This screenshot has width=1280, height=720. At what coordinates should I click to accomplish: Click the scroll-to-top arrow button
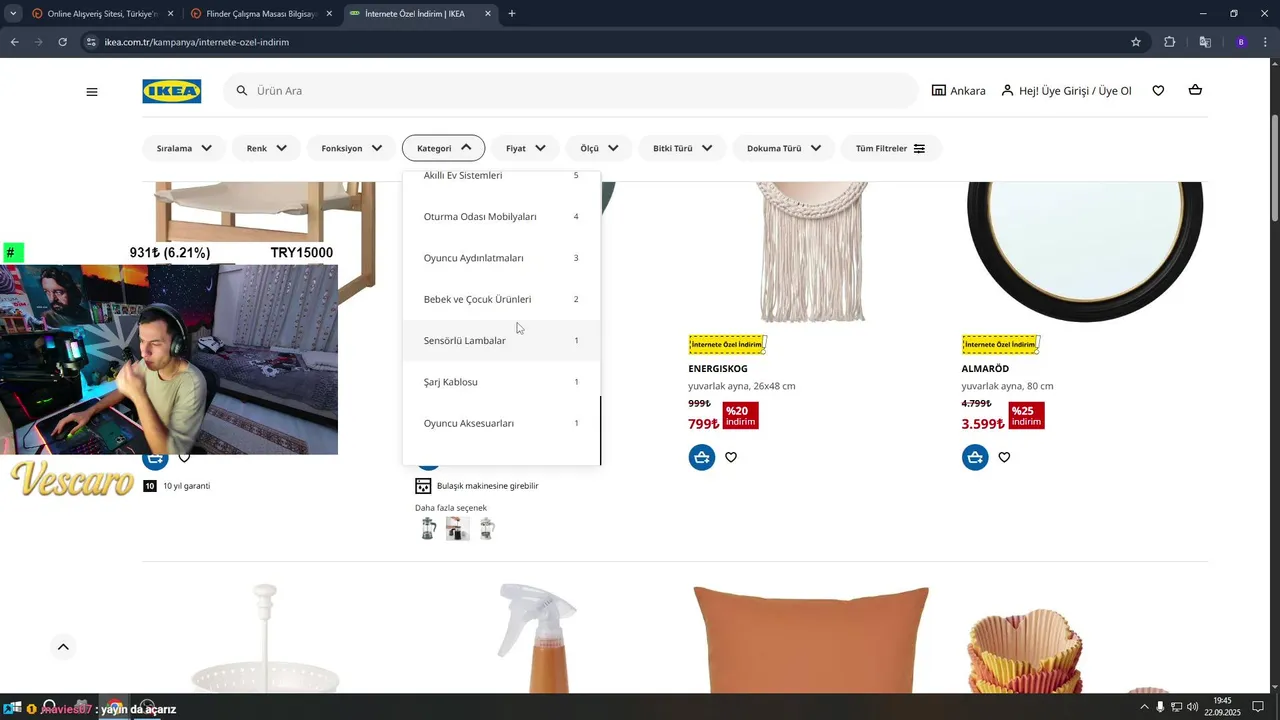pos(63,647)
